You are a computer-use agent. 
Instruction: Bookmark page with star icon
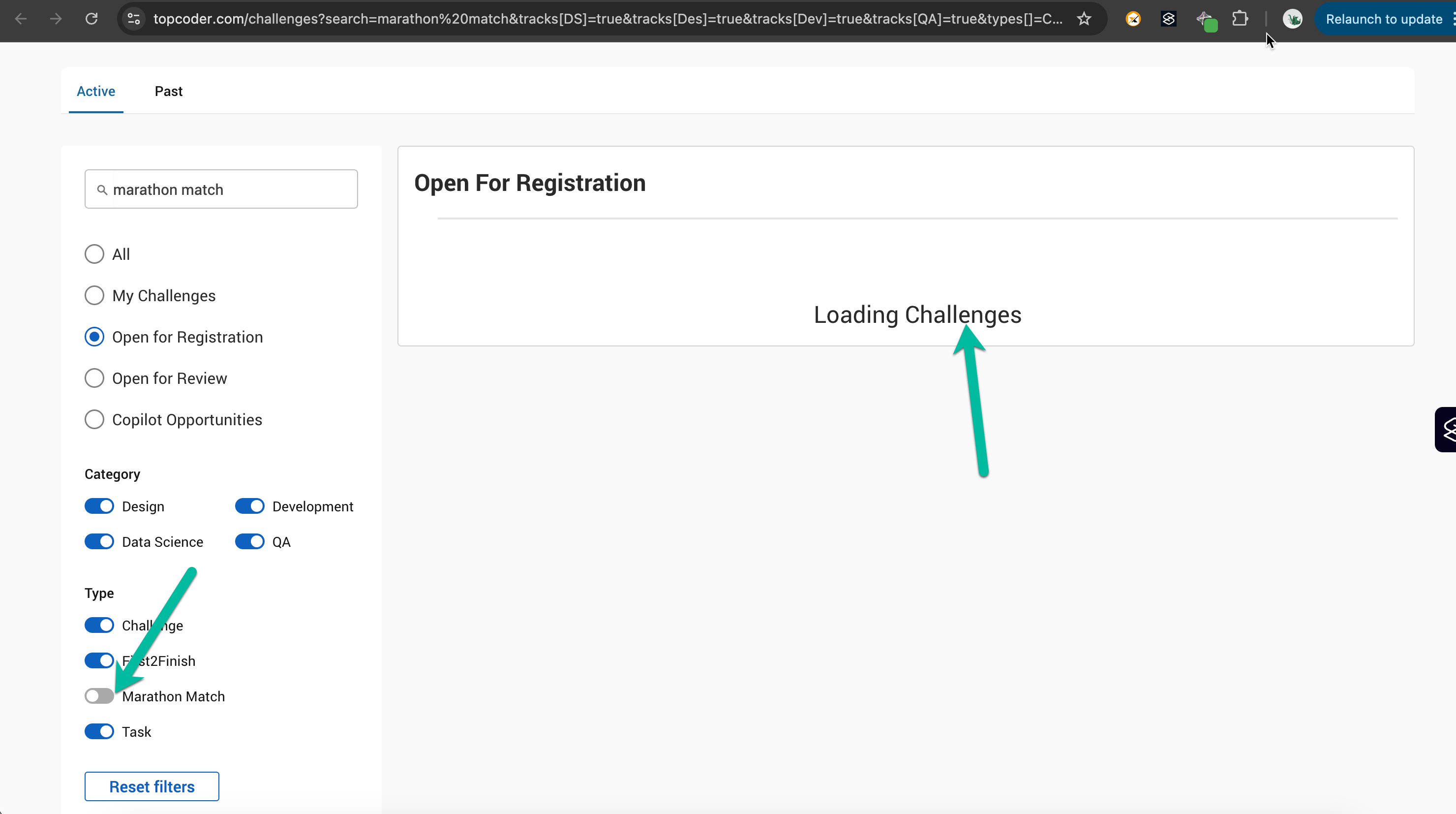[x=1084, y=19]
